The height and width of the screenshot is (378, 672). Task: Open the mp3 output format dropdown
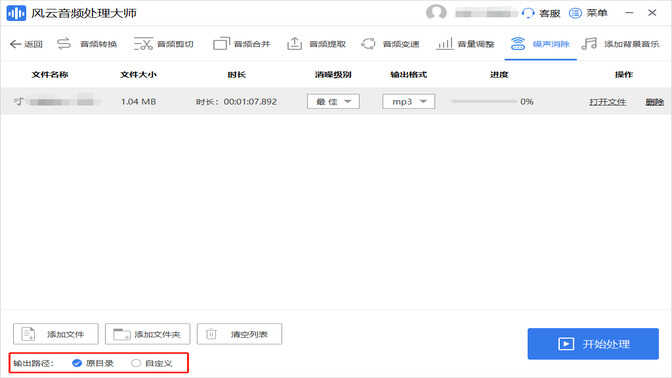pyautogui.click(x=408, y=102)
